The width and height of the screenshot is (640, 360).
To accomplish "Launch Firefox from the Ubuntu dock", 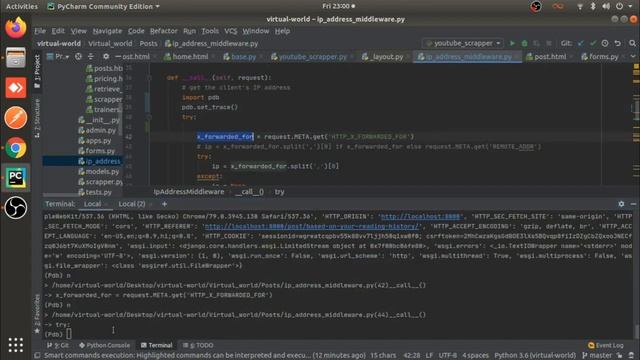I will 16,28.
